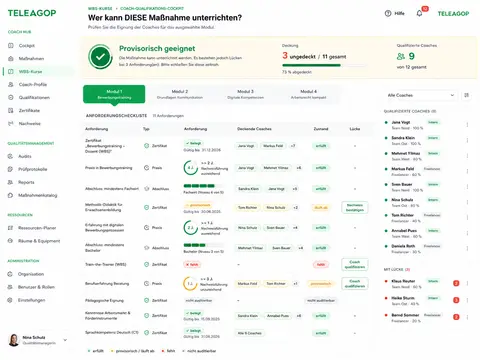Open the Reports sidebar icon

coord(10,182)
